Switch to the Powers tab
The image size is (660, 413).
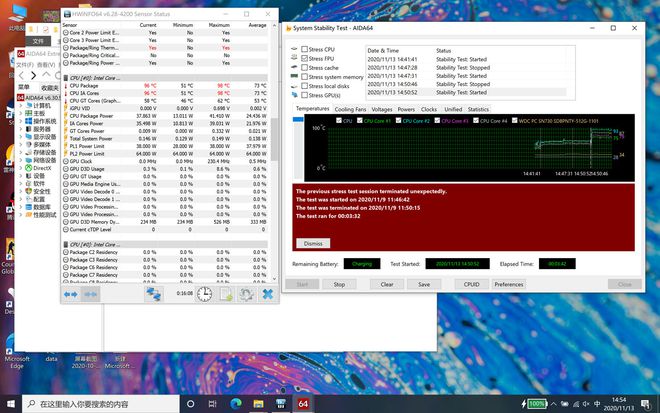[406, 109]
